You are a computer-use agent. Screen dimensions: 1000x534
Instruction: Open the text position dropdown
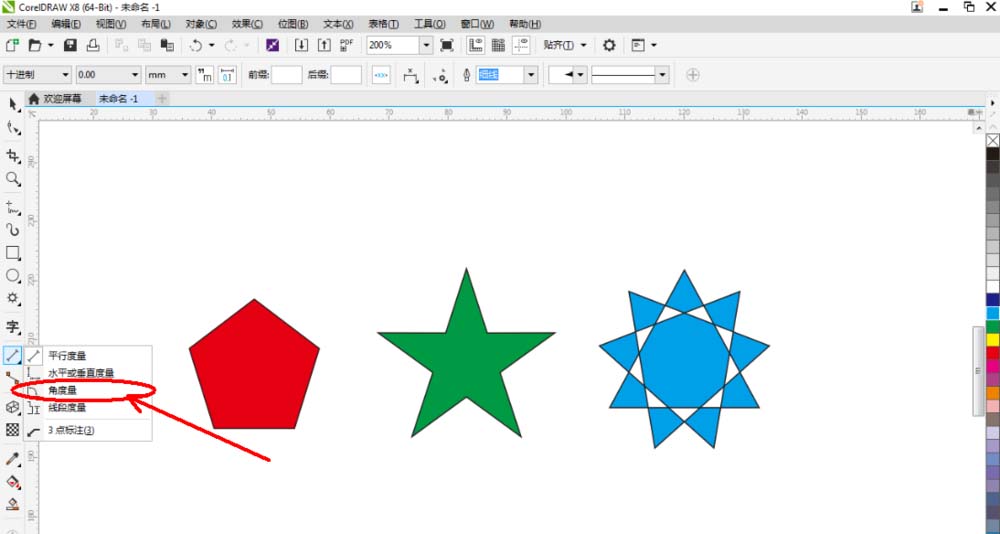tap(411, 75)
